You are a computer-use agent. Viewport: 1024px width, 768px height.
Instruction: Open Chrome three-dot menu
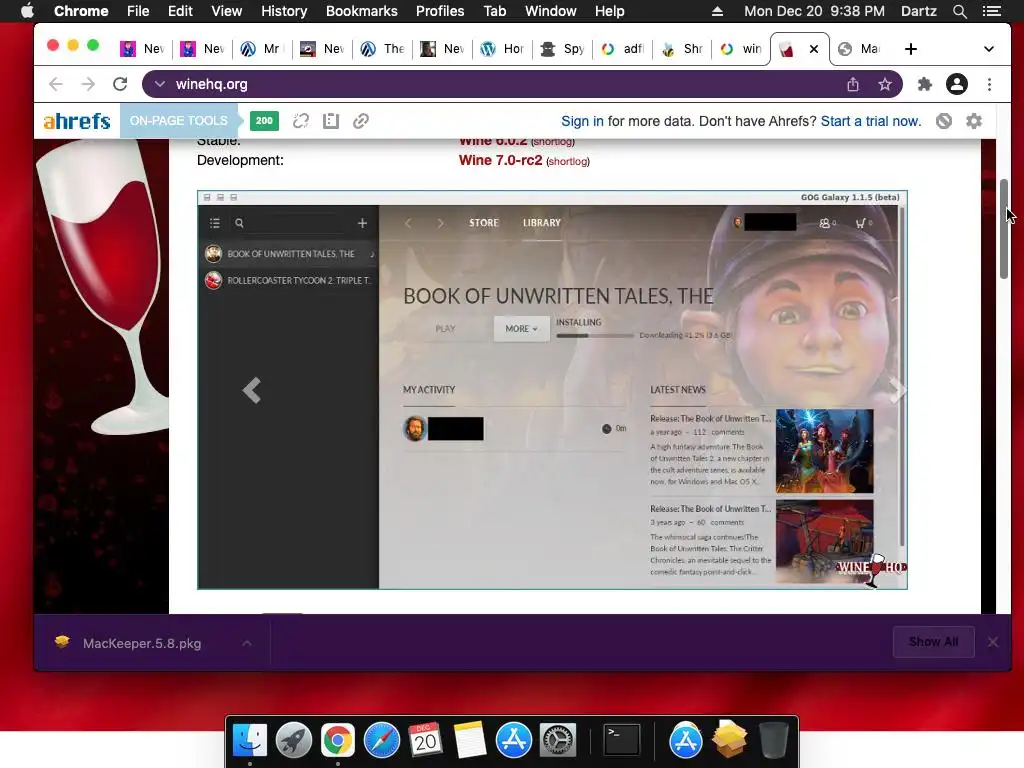pos(989,84)
